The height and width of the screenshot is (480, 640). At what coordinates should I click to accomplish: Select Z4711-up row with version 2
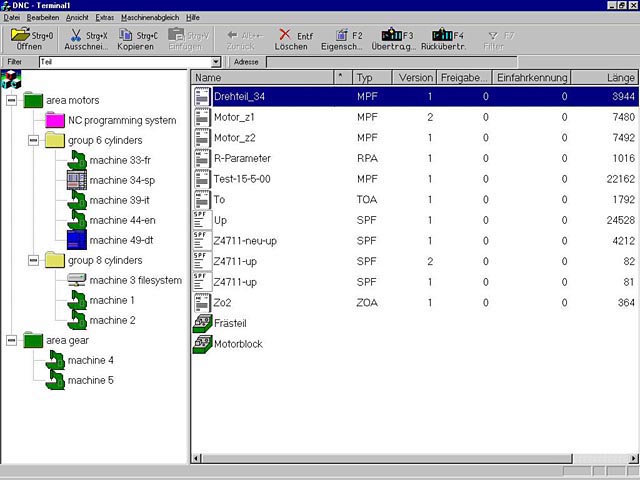(415, 262)
